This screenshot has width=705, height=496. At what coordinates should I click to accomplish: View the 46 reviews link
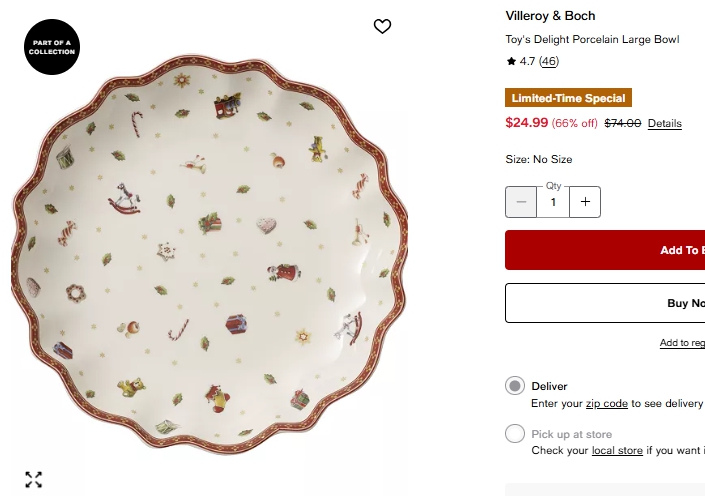(x=549, y=62)
